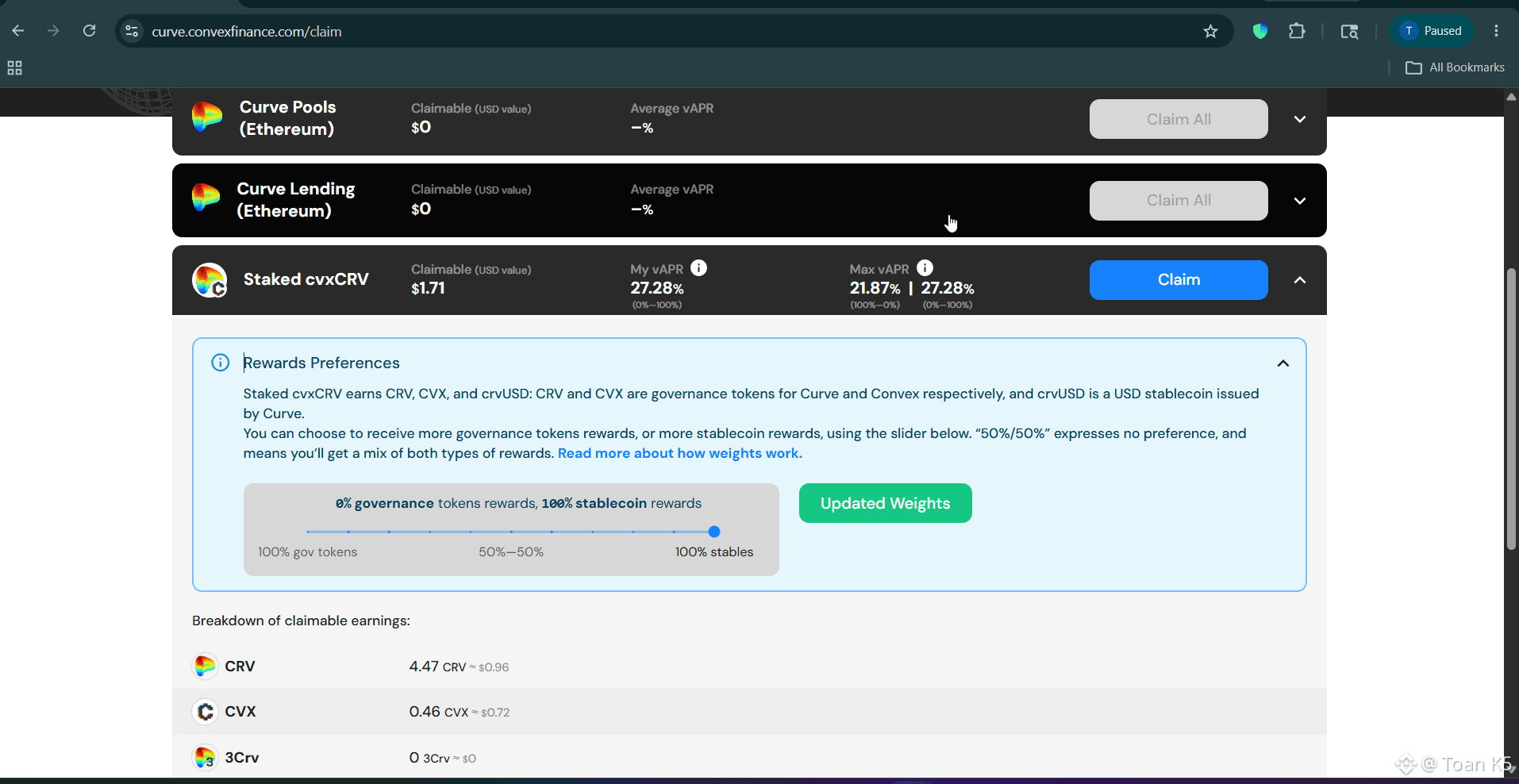Show info about My vAPR

point(698,268)
